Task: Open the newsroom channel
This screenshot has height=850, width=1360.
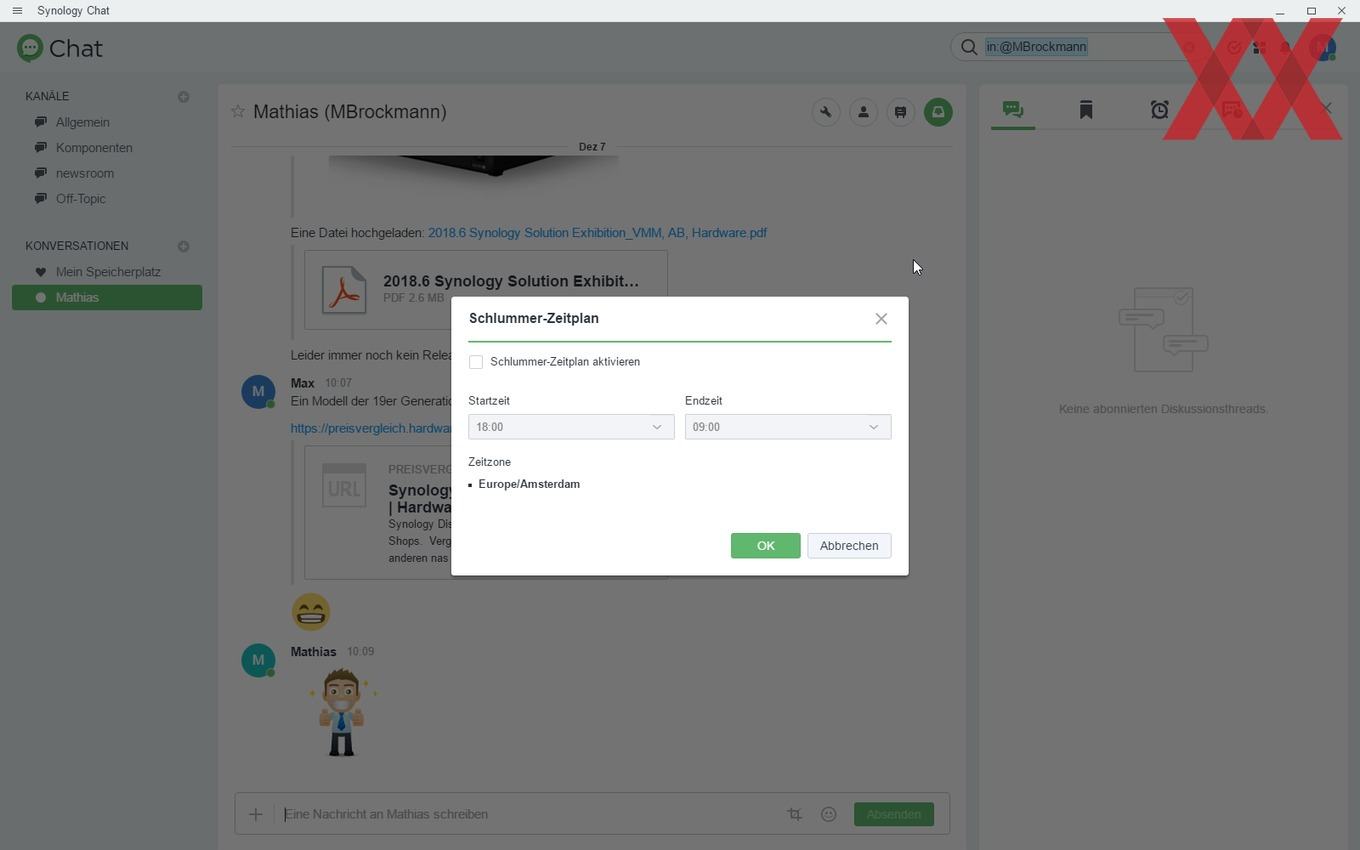Action: 85,173
